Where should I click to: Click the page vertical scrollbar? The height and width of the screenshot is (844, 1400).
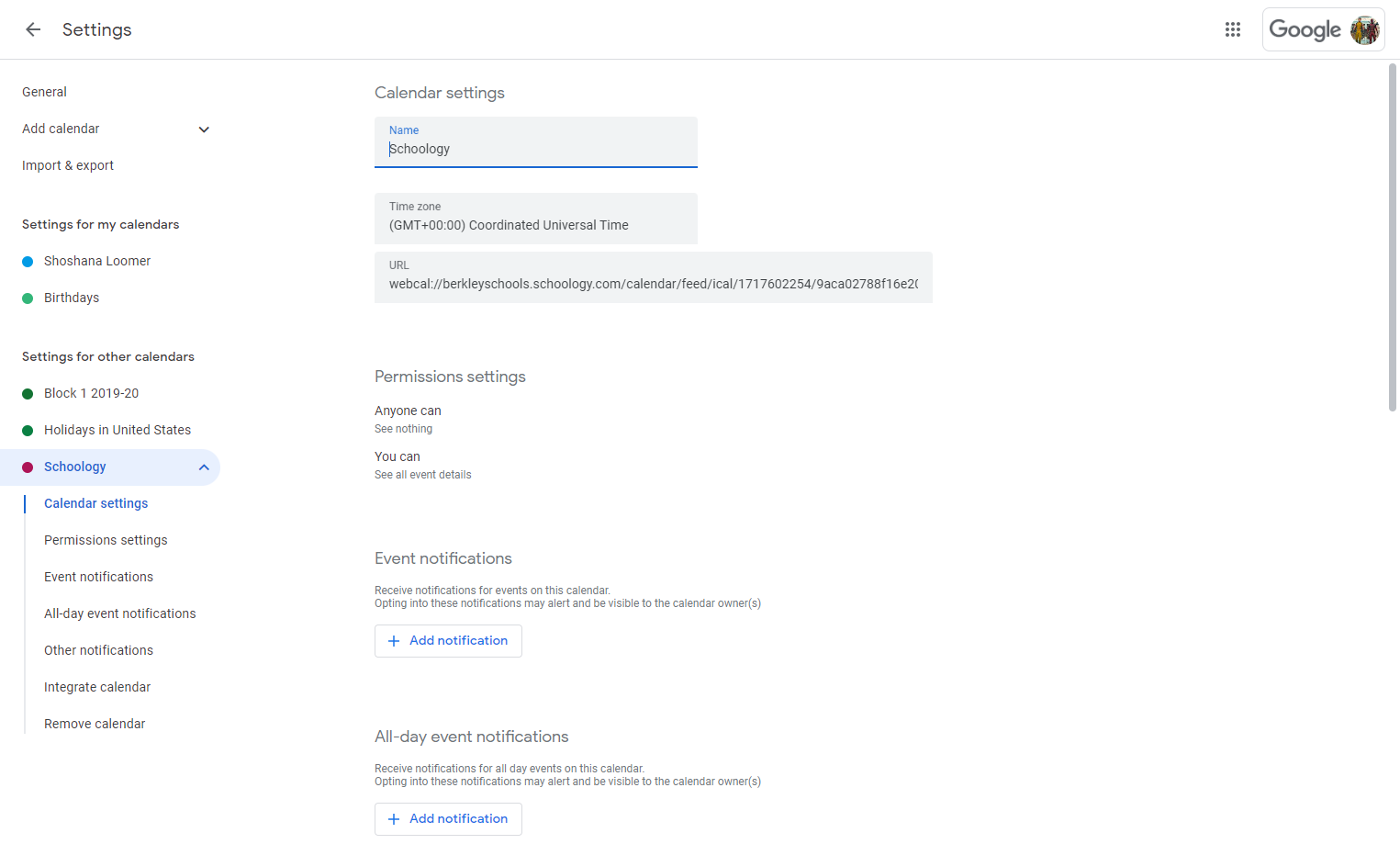(x=1392, y=237)
